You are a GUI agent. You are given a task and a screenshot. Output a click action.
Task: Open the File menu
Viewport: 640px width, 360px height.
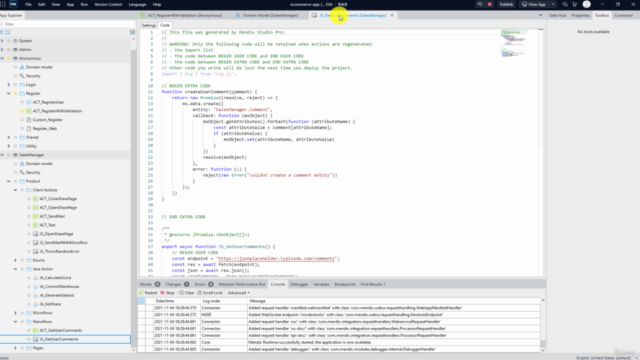click(28, 4)
